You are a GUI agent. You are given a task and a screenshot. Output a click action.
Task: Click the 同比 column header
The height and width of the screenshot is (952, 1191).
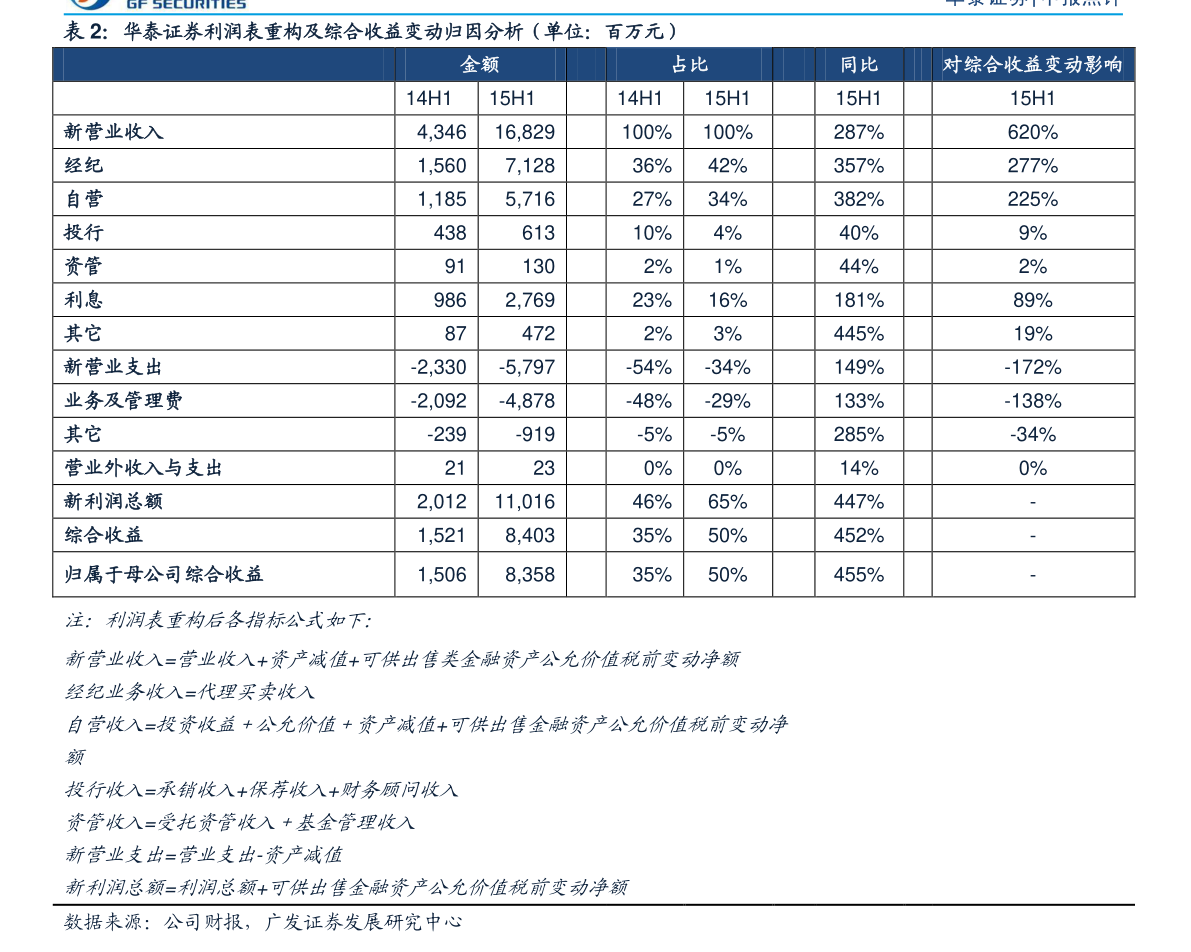(x=858, y=65)
